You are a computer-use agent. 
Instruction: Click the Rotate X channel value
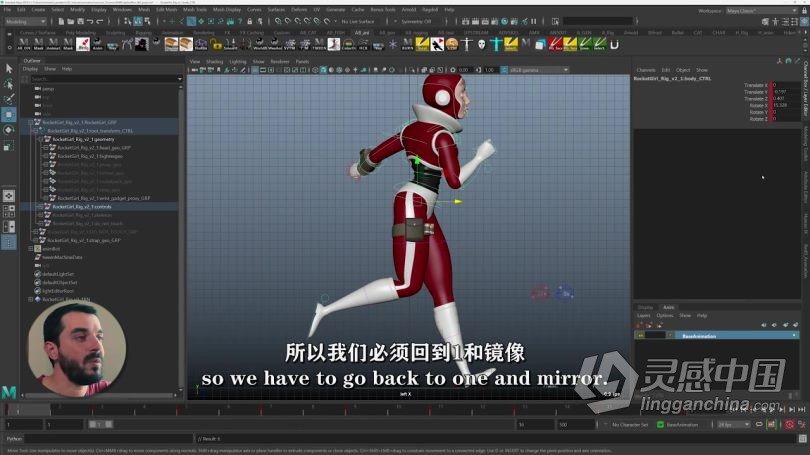click(786, 105)
